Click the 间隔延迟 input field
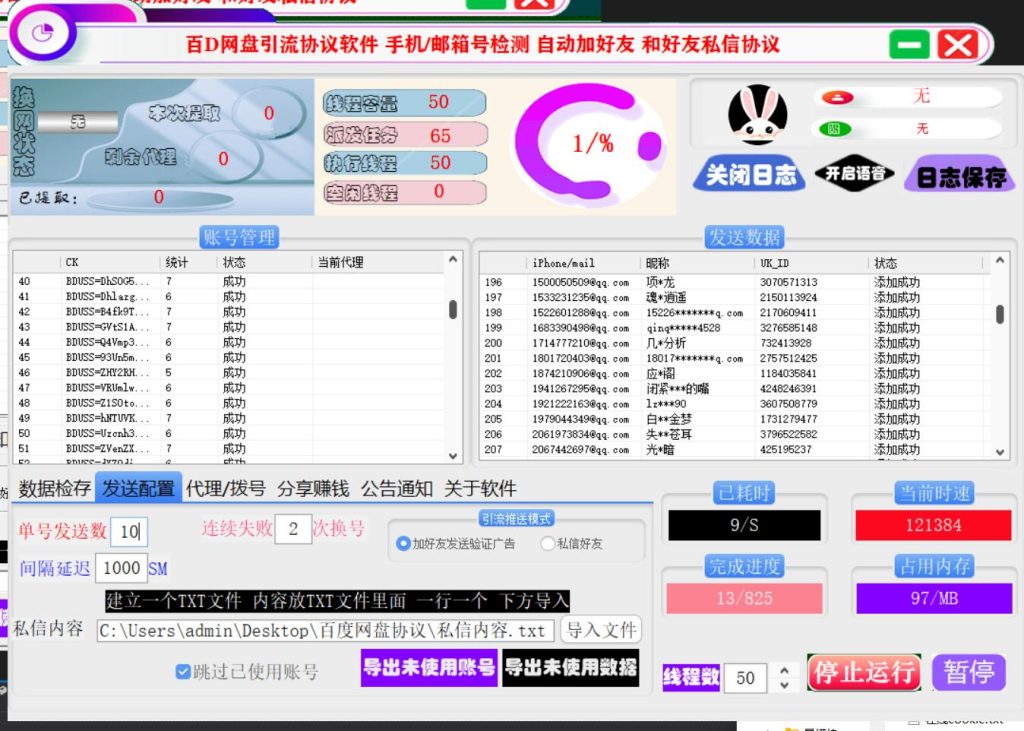The width and height of the screenshot is (1024, 731). click(121, 568)
